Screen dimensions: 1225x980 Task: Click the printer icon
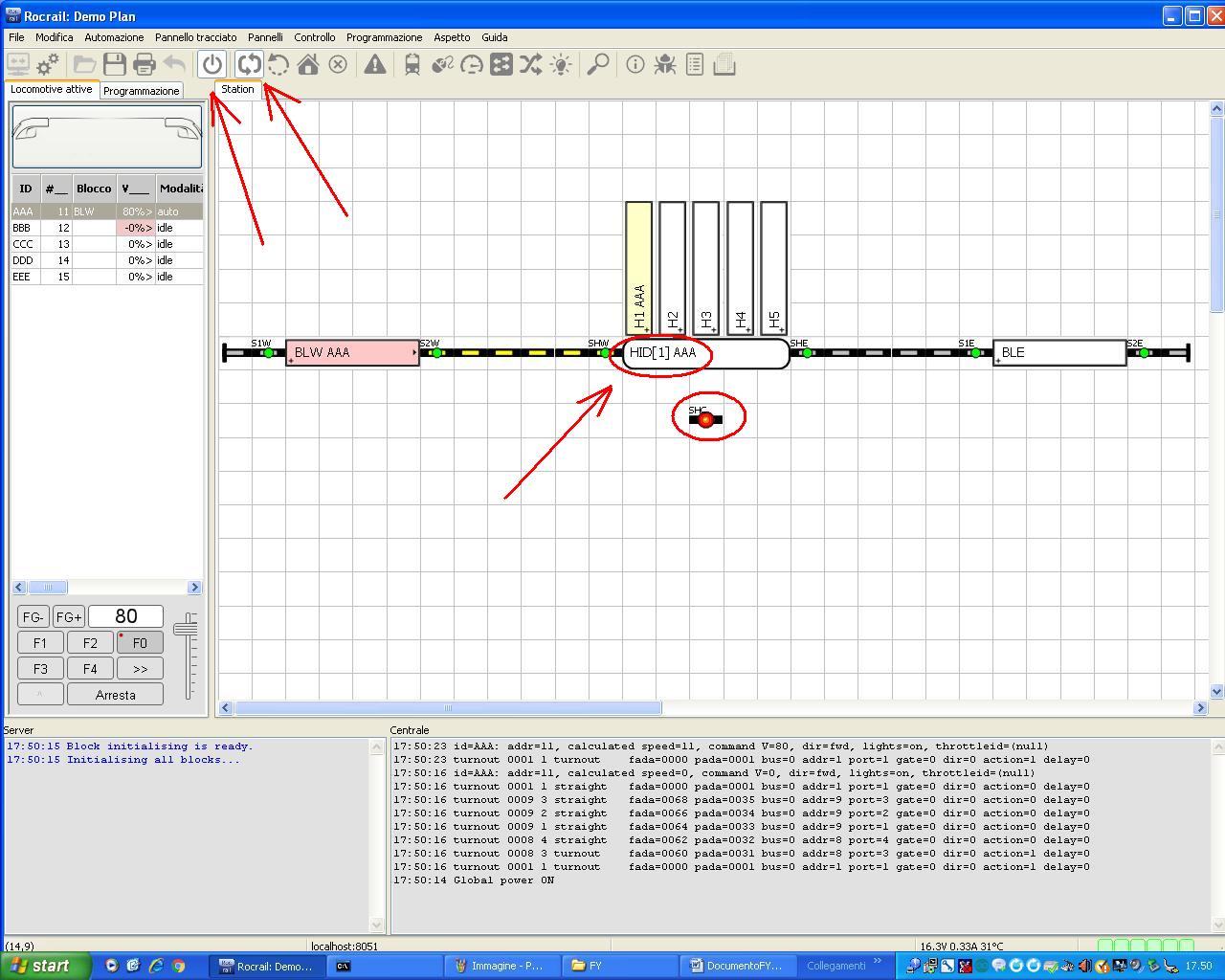coord(145,65)
